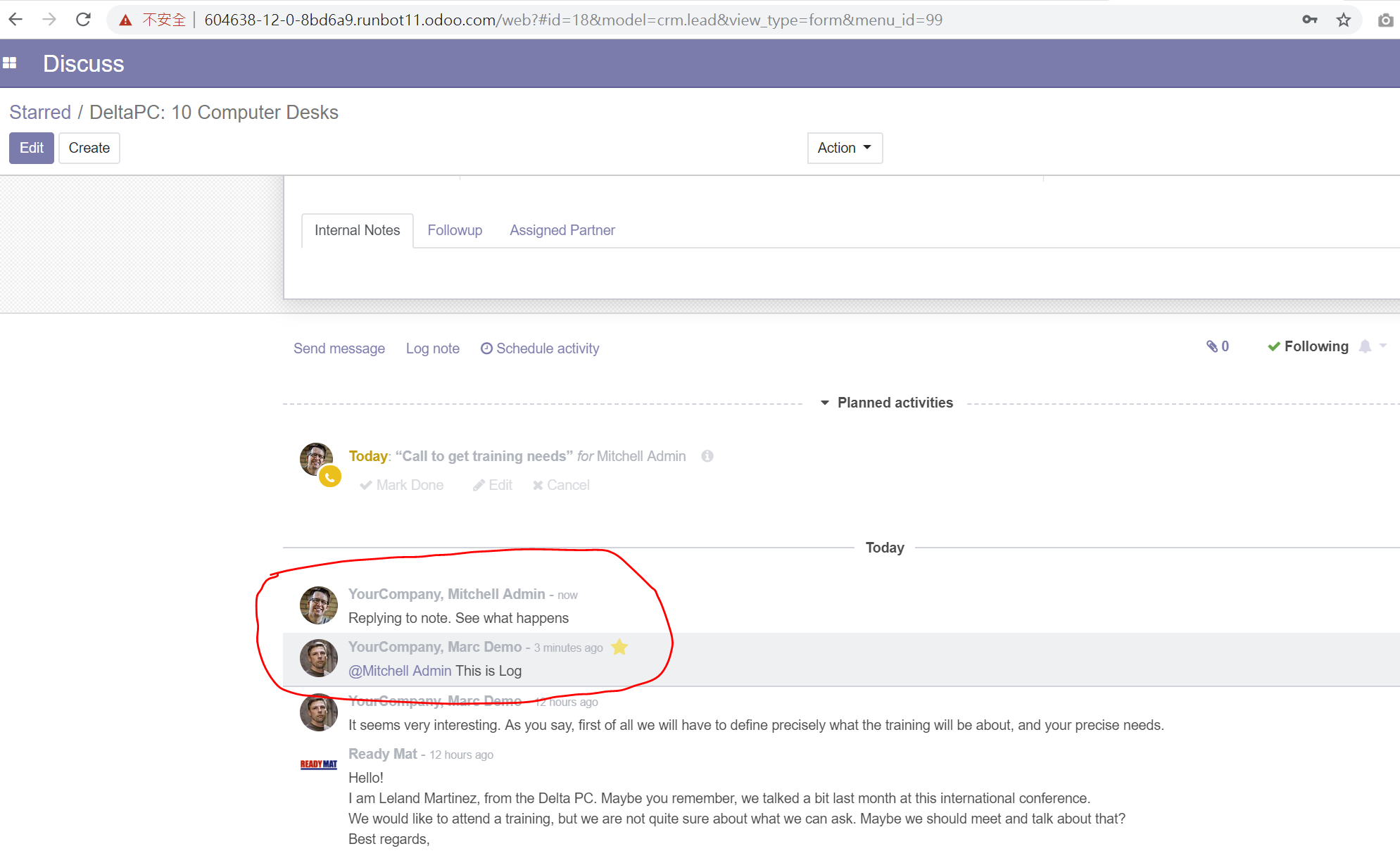1400x851 pixels.
Task: Unstar Marc Demo's 'This is Log' message
Action: [x=620, y=647]
